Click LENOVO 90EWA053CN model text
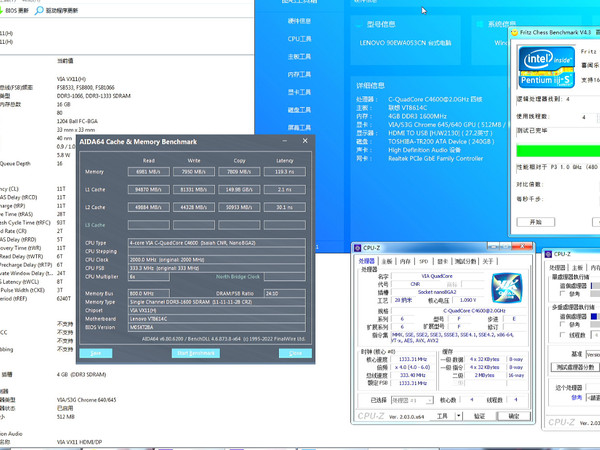Viewport: 600px width, 450px height. pos(405,43)
